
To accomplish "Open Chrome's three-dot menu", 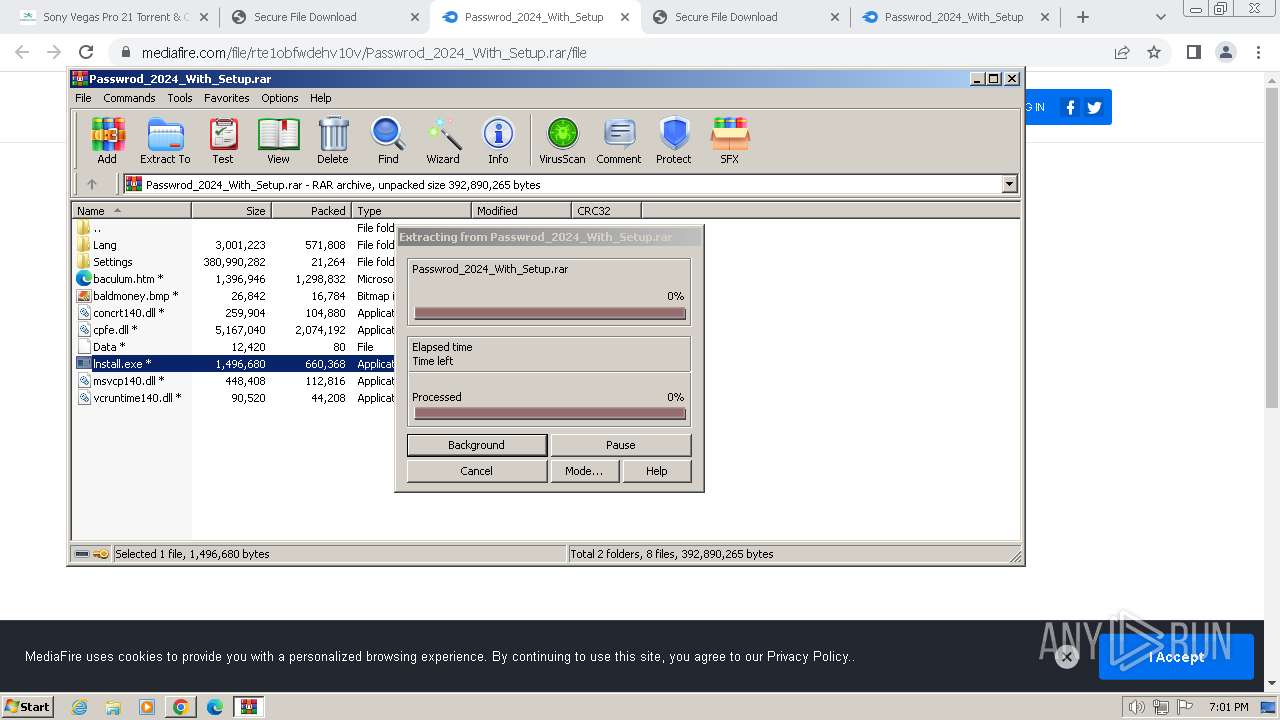I will tap(1258, 52).
